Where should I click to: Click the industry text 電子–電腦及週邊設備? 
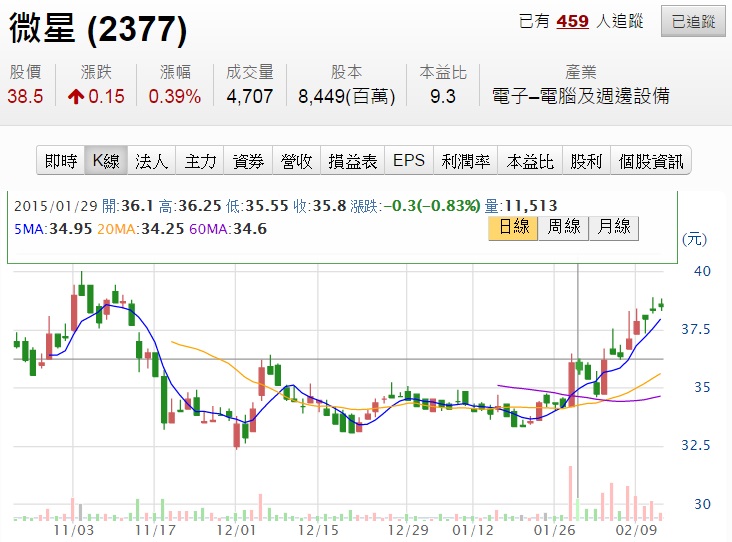click(581, 96)
